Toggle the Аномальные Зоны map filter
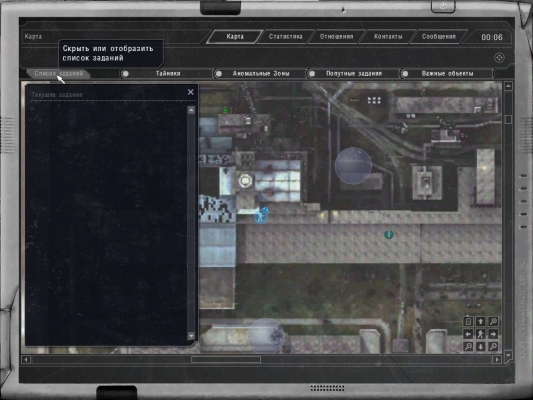The image size is (533, 400). coord(261,74)
